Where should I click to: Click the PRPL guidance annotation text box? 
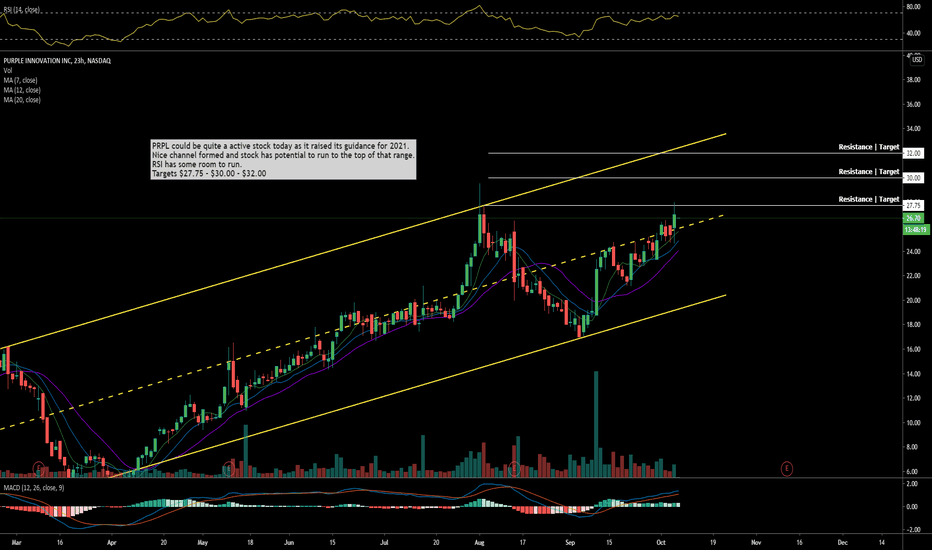coord(284,159)
